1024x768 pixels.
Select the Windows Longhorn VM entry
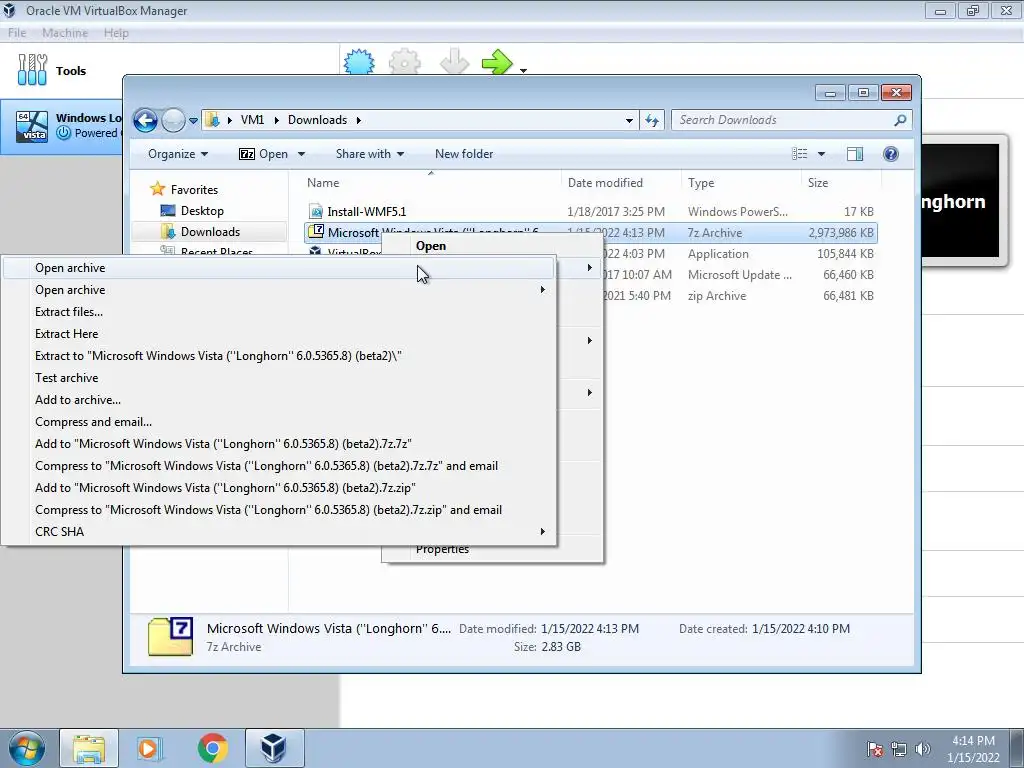(x=62, y=125)
